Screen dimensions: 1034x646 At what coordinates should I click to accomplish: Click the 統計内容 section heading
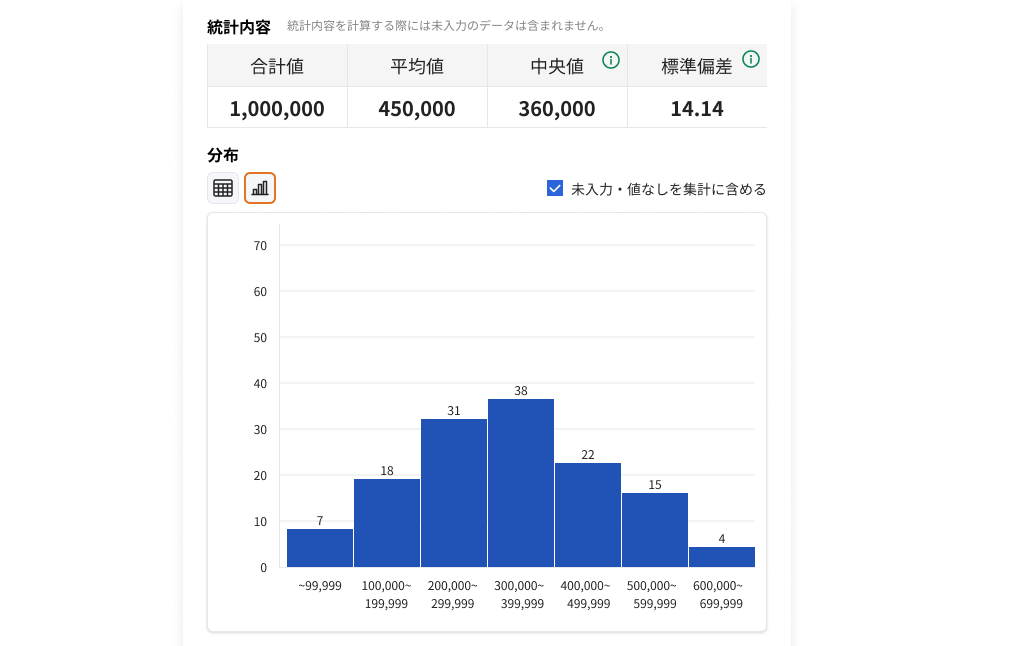(237, 27)
